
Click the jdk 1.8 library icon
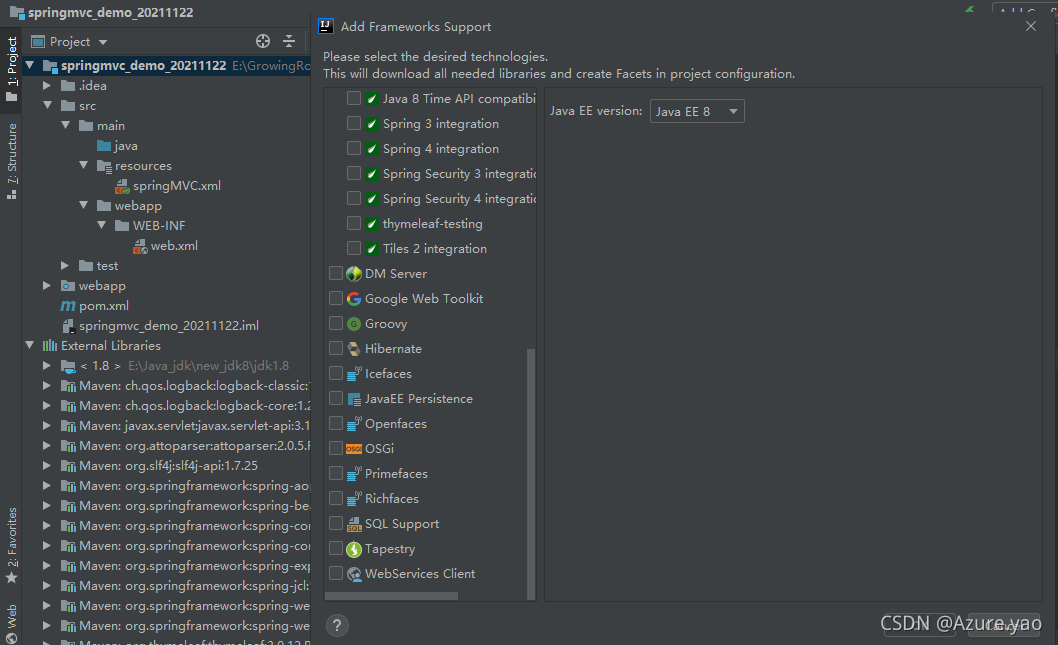(67, 366)
